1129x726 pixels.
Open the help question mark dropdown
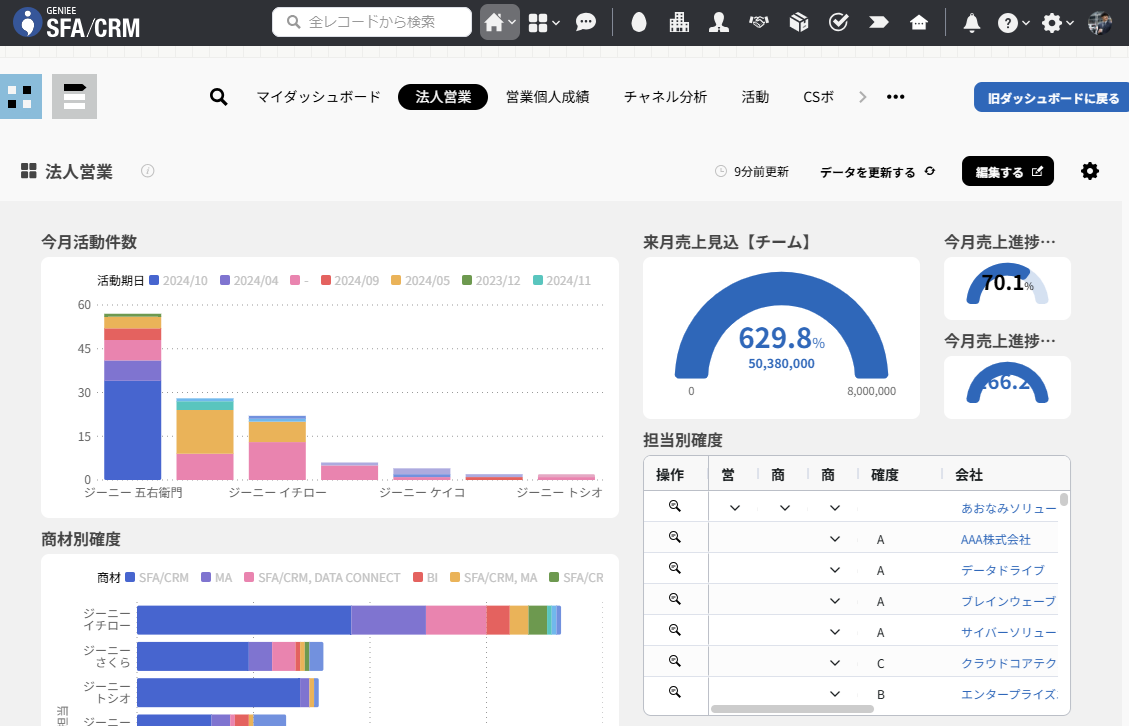click(x=1013, y=23)
